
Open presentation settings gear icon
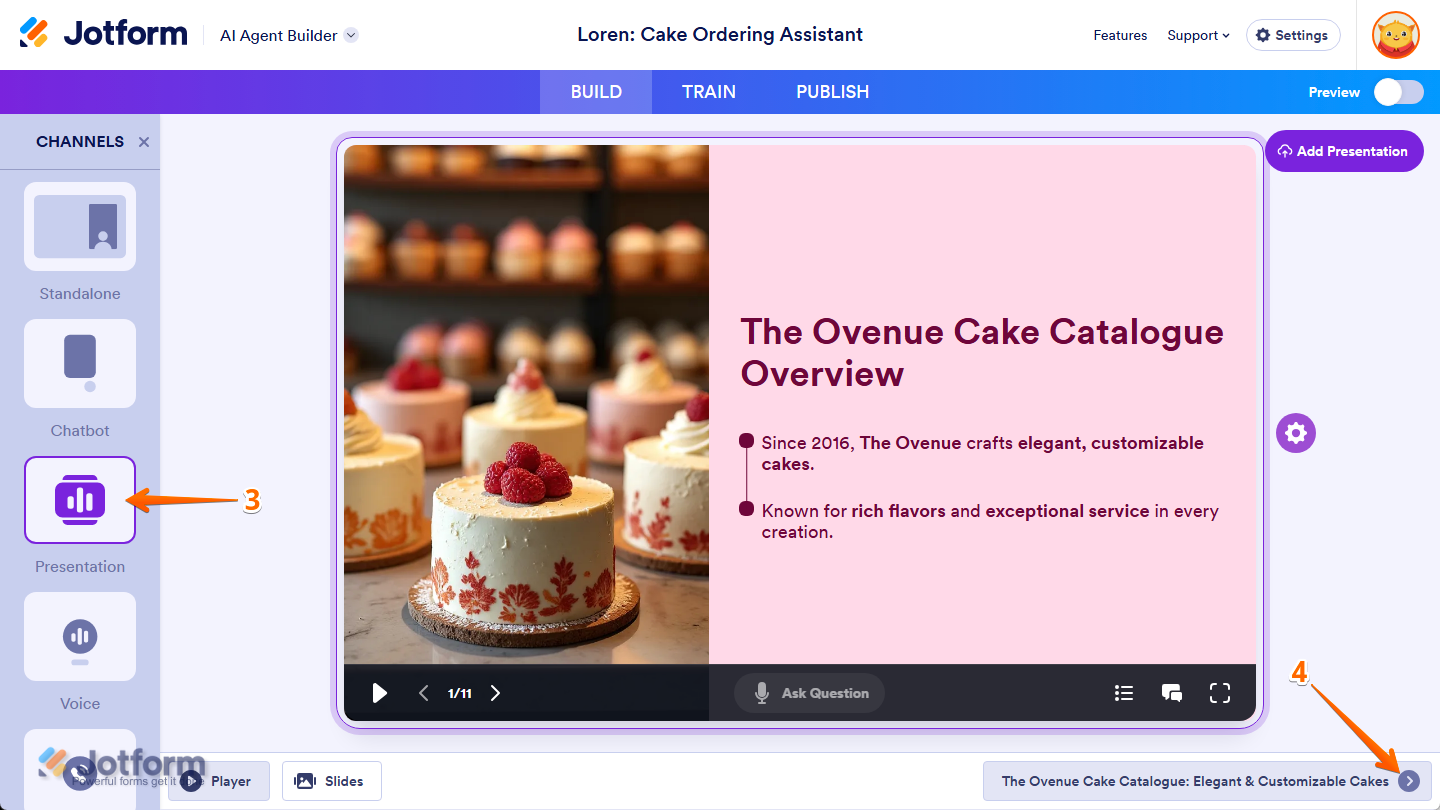[x=1296, y=433]
